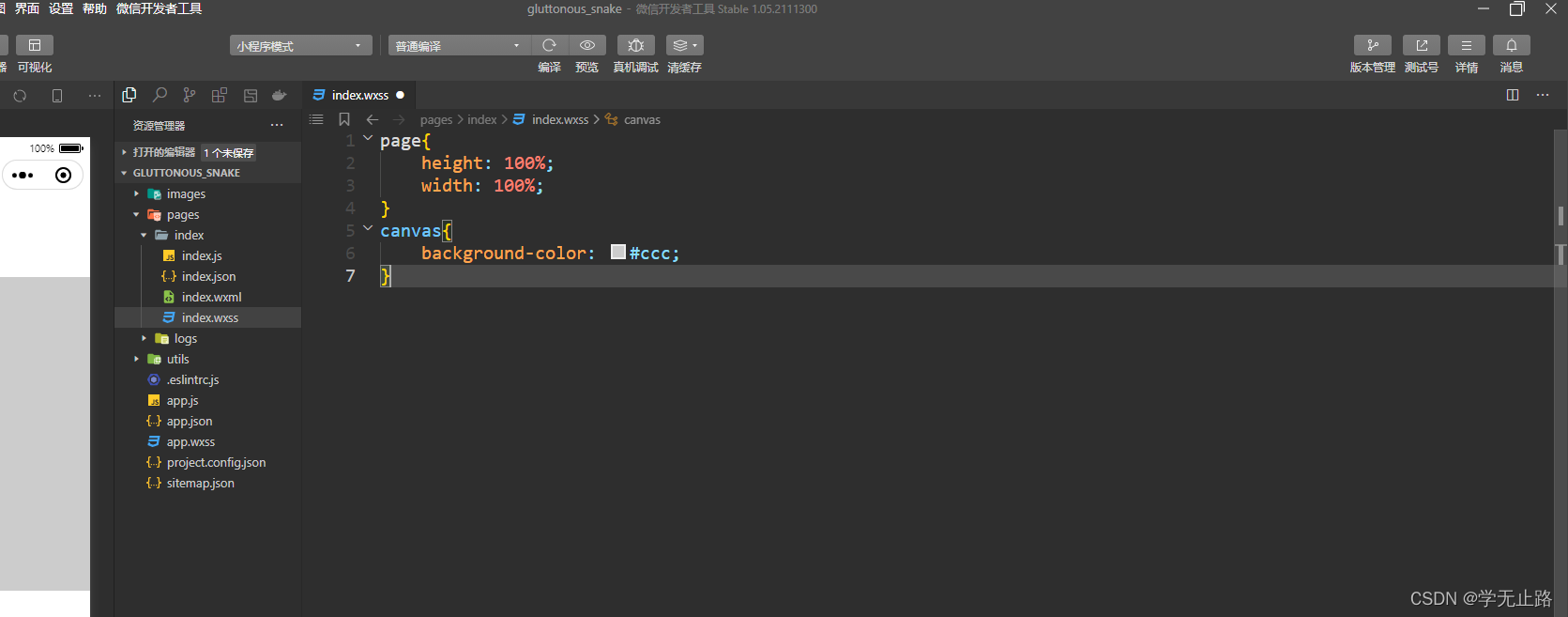Image resolution: width=1568 pixels, height=617 pixels.
Task: Open the 界面 menu
Action: pos(27,8)
